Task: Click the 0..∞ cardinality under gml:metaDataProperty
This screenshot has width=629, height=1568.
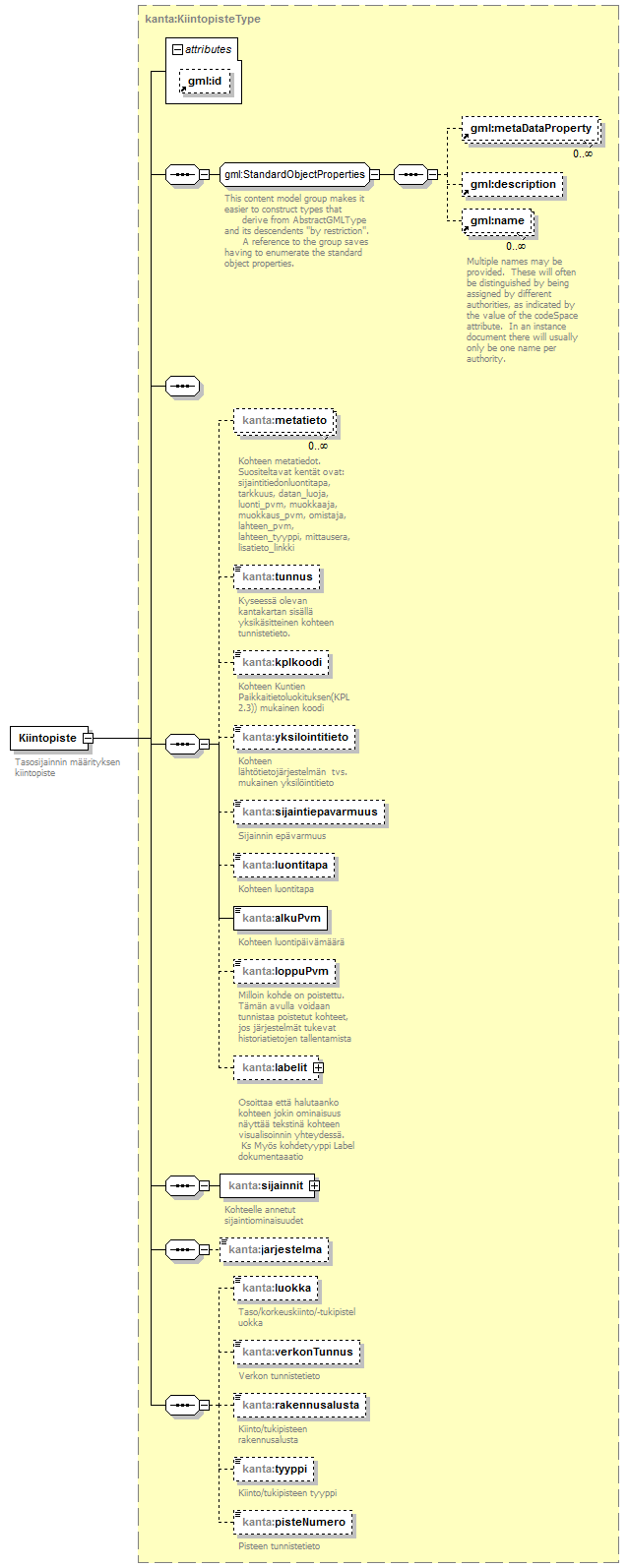Action: click(583, 153)
